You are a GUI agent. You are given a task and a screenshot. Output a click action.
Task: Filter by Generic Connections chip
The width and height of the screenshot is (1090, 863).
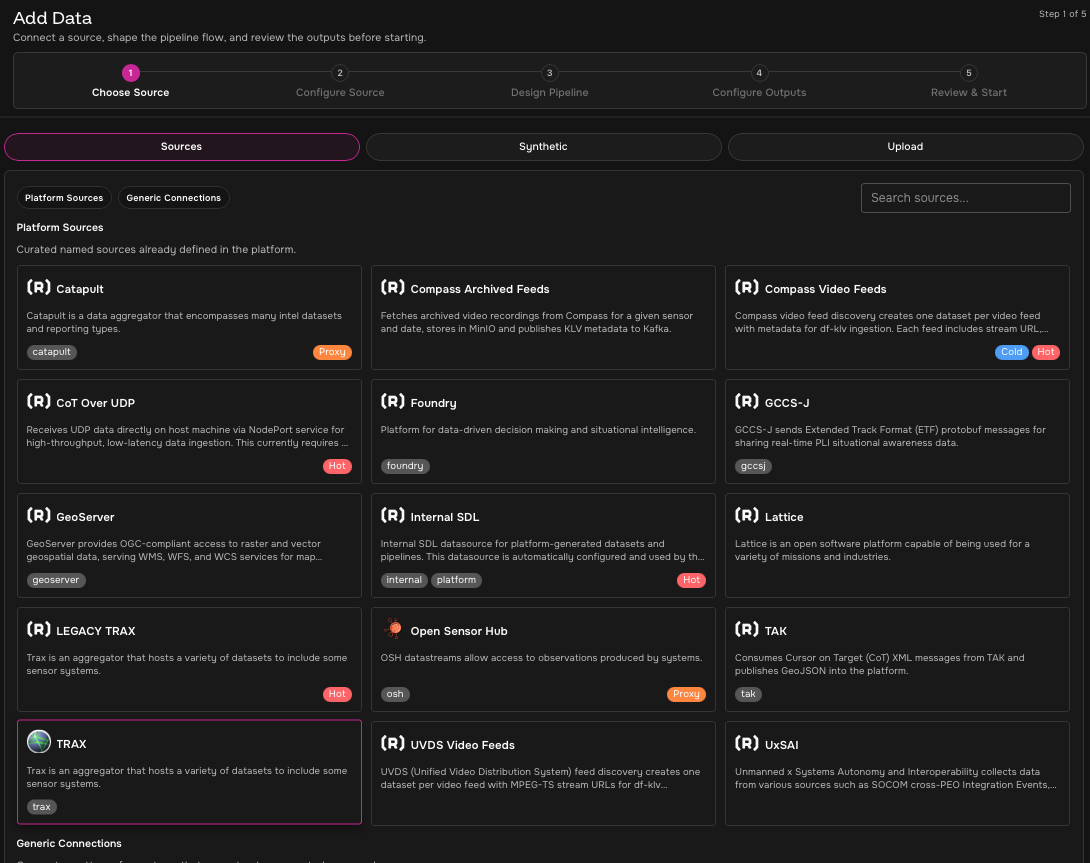(x=174, y=198)
